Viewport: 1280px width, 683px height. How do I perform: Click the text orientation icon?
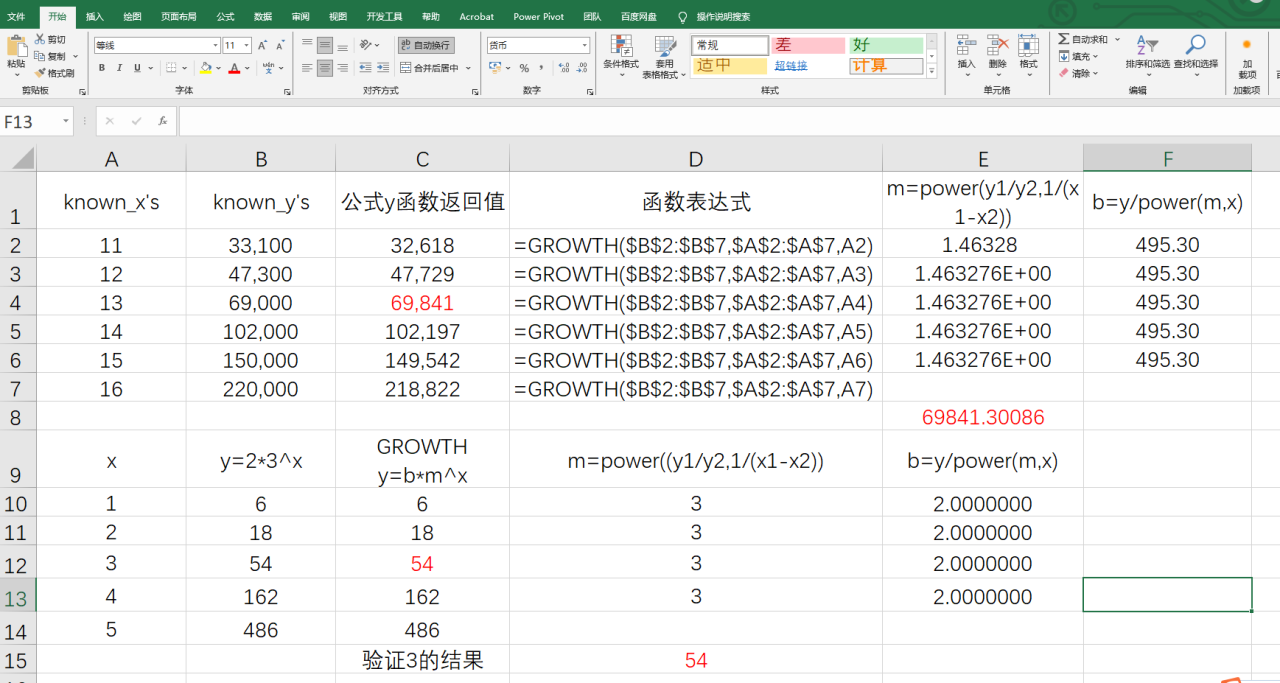[x=366, y=45]
